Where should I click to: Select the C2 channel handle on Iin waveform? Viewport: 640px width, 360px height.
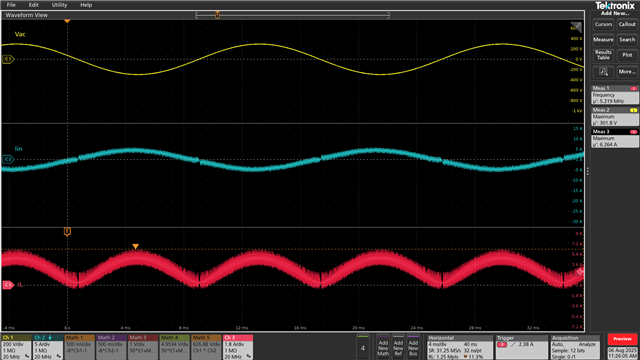[8, 159]
